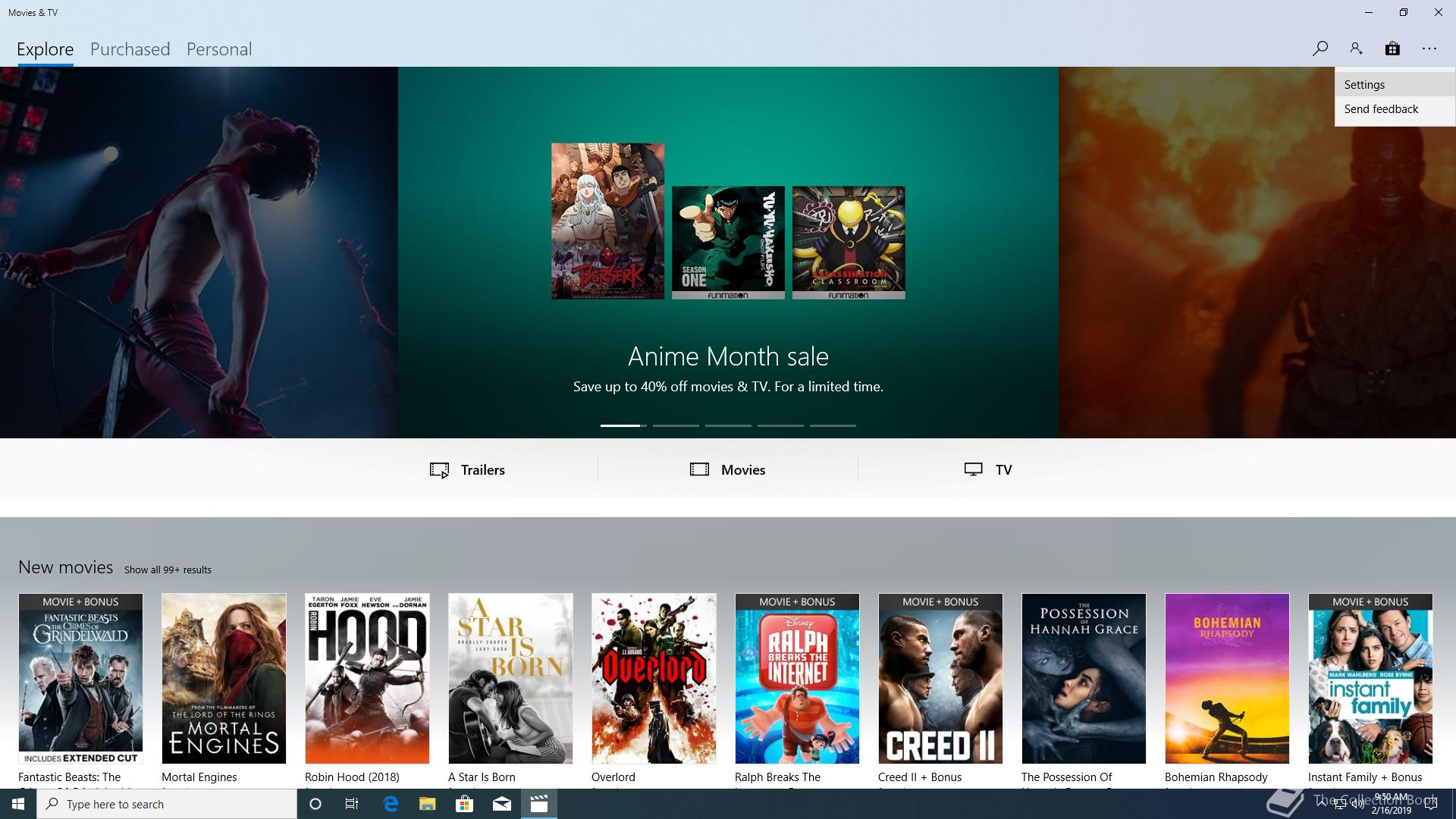Open The Possession of Hannah Grace poster
The width and height of the screenshot is (1456, 819).
1084,678
